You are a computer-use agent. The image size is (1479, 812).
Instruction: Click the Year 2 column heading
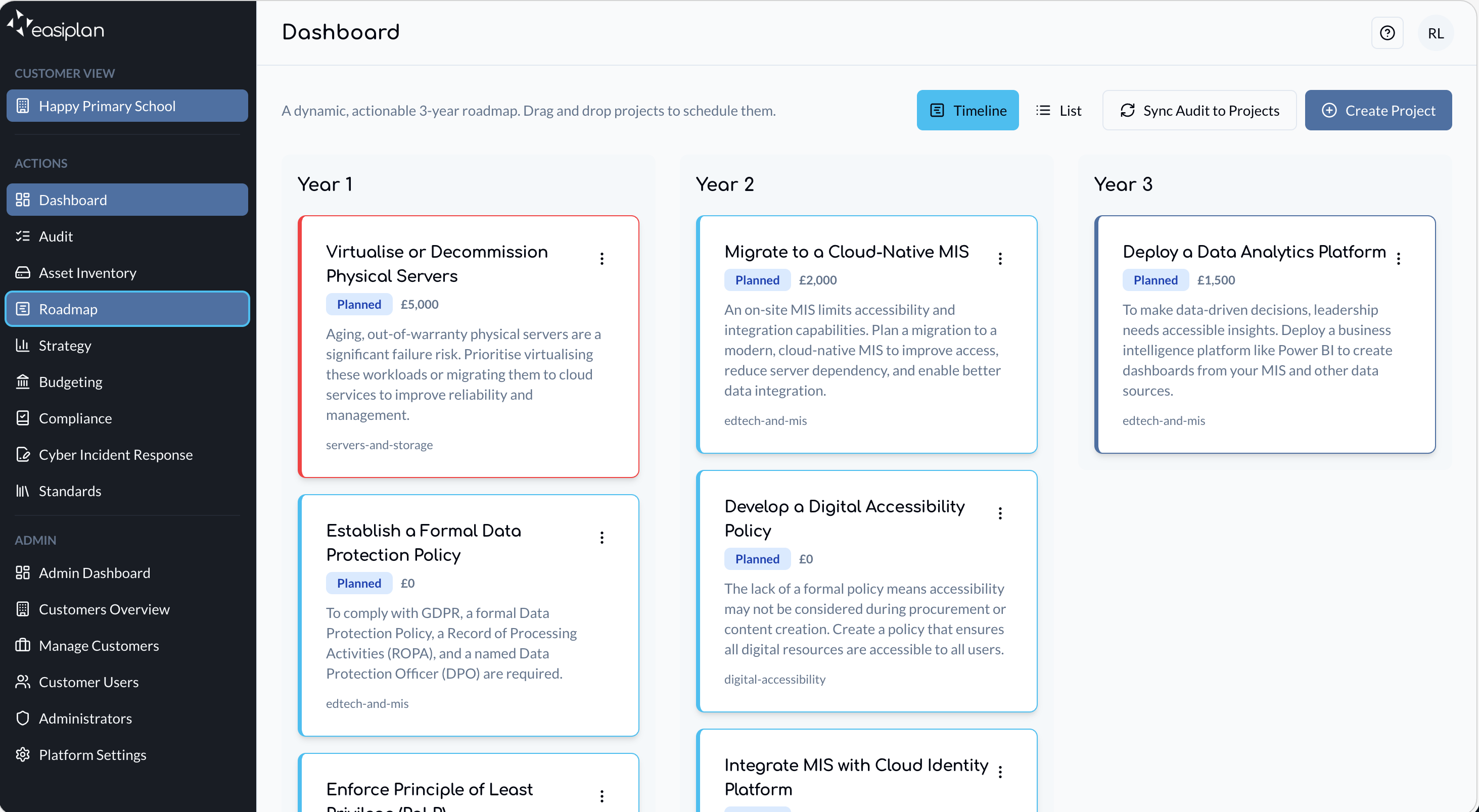point(724,184)
